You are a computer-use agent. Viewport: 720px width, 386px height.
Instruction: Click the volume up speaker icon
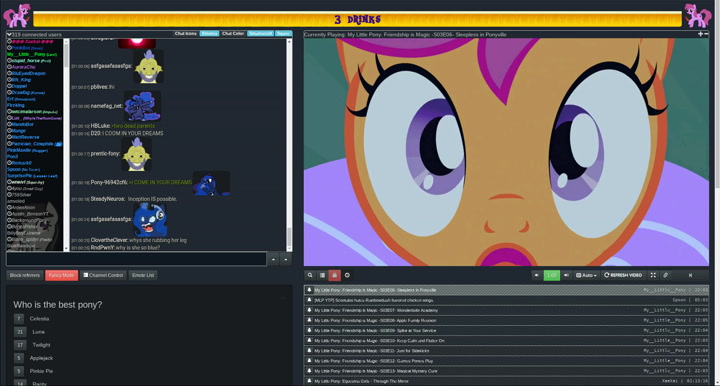point(566,275)
